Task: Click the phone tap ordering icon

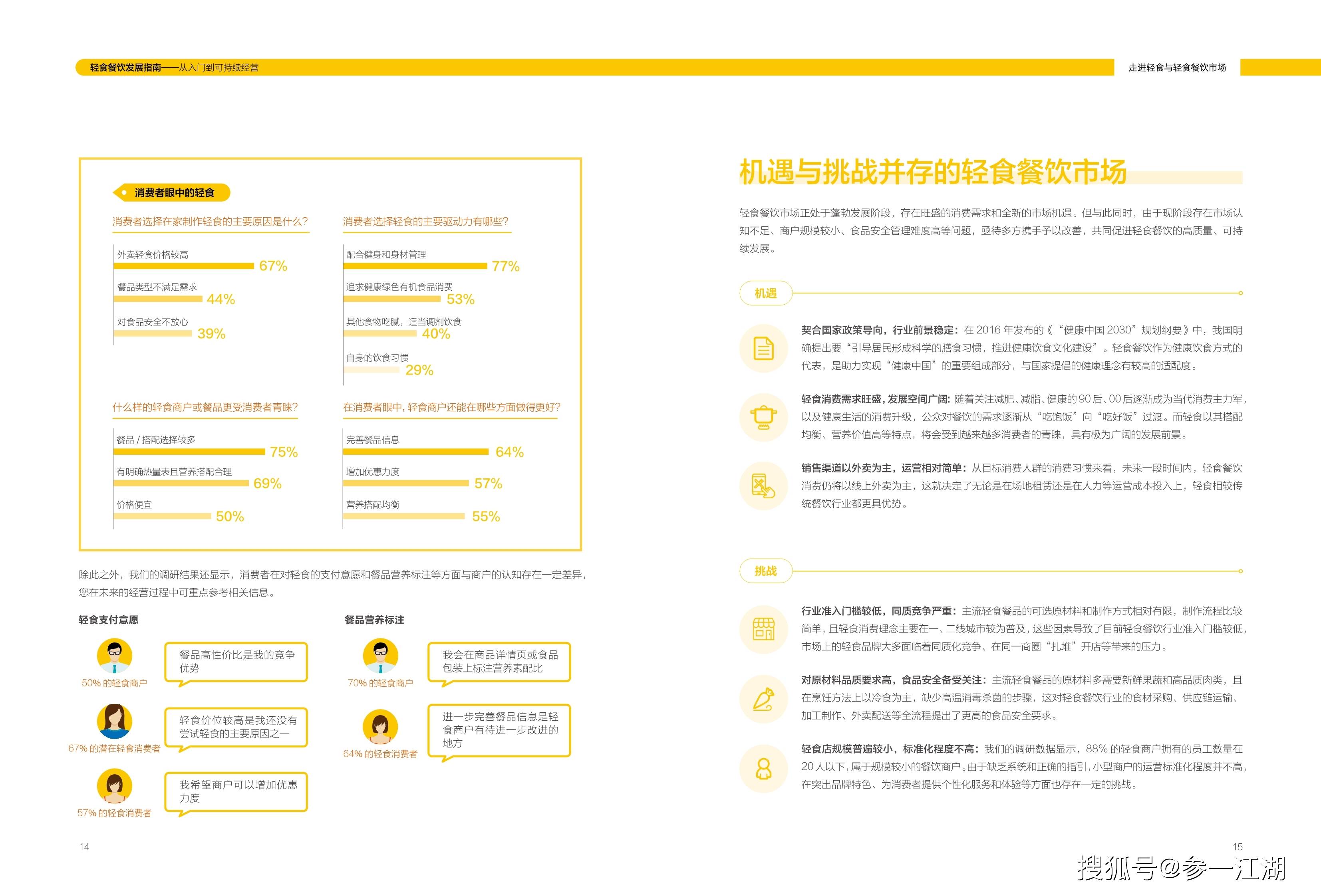Action: (x=763, y=486)
